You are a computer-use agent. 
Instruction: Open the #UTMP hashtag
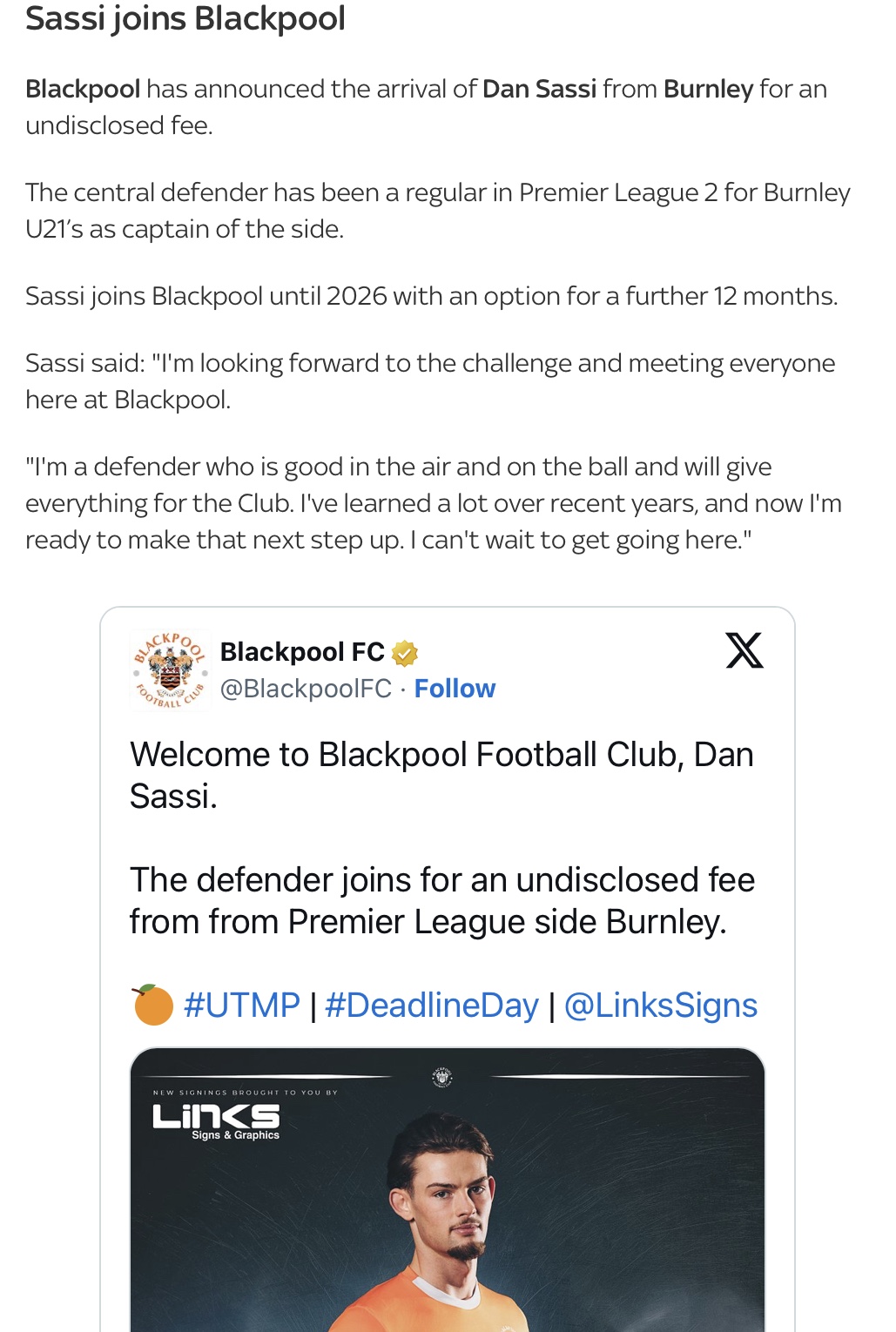pos(242,1006)
